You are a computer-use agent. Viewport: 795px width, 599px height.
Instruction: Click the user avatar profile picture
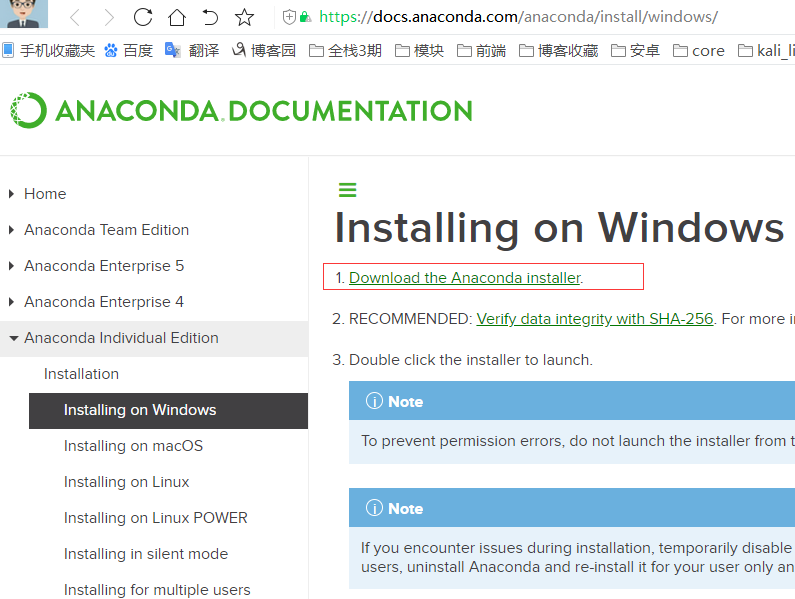(x=24, y=14)
